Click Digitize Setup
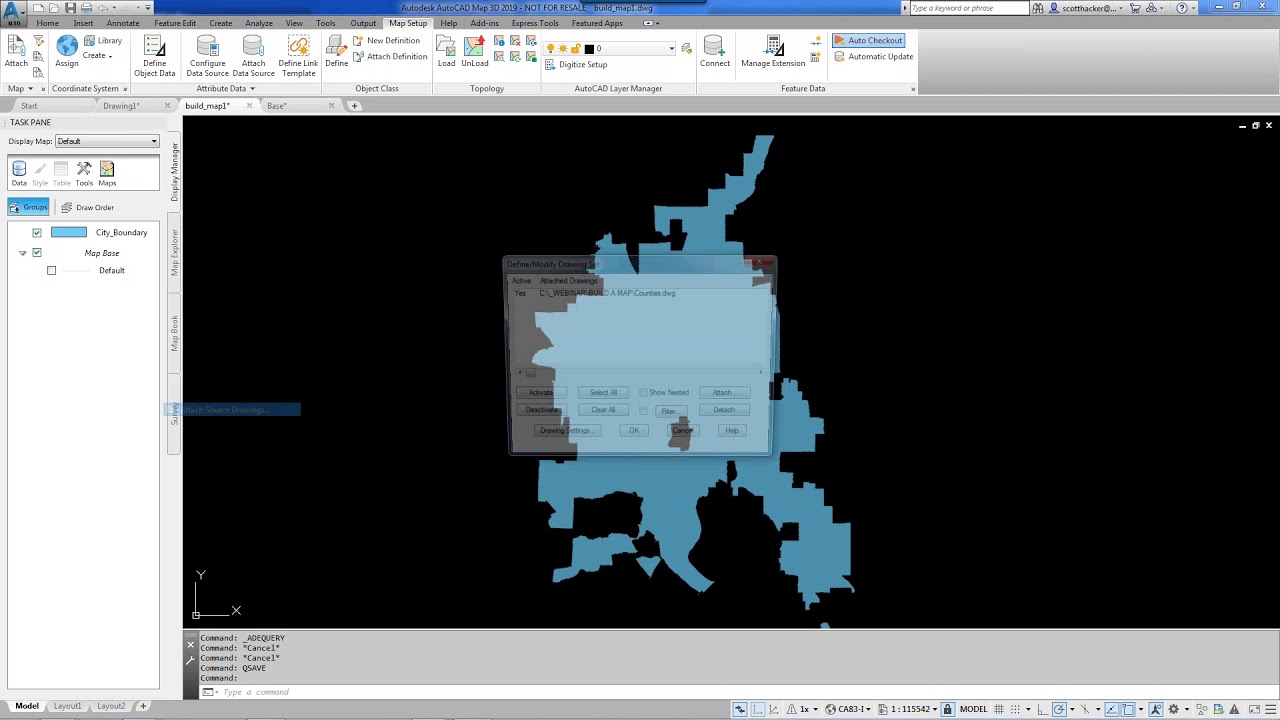 (576, 64)
